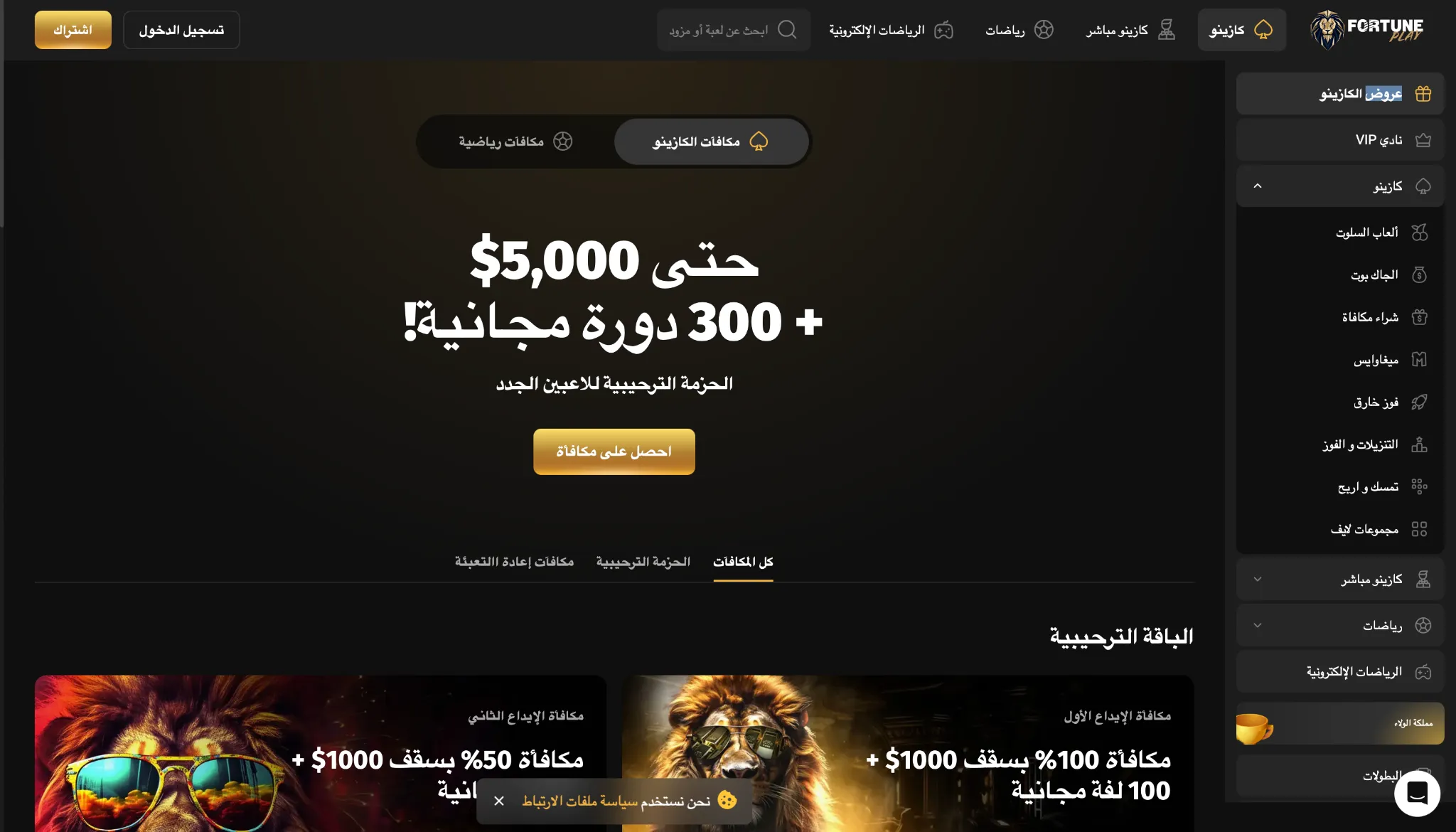
Task: Expand the كازينو مباشر sidebar section
Action: pos(1258,580)
